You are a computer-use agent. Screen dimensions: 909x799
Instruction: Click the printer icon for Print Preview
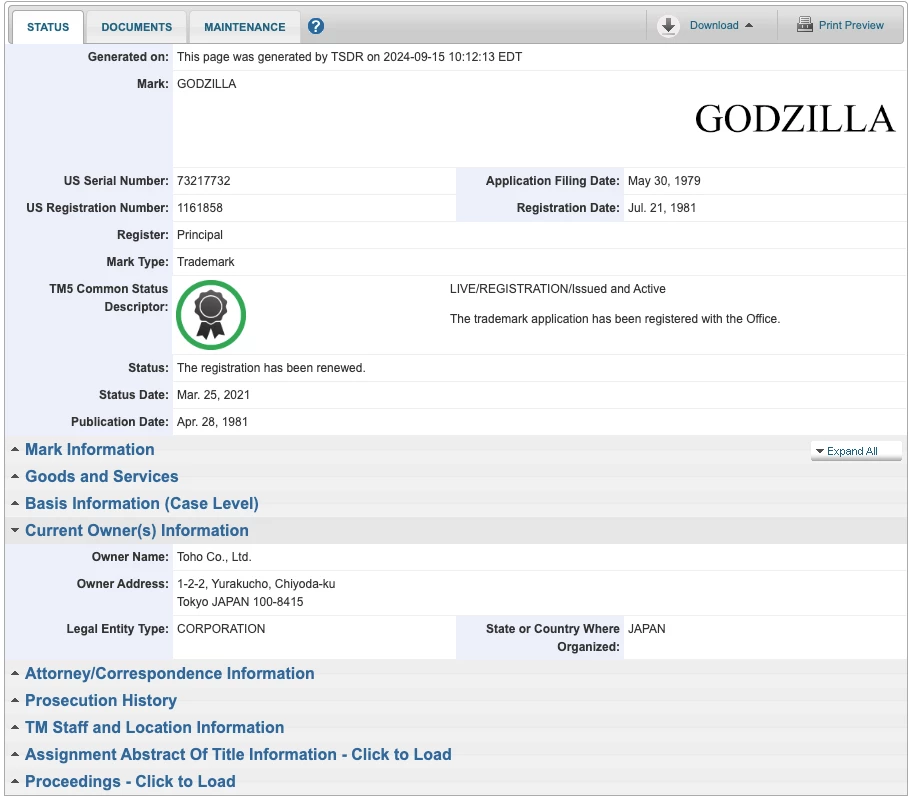(x=805, y=24)
